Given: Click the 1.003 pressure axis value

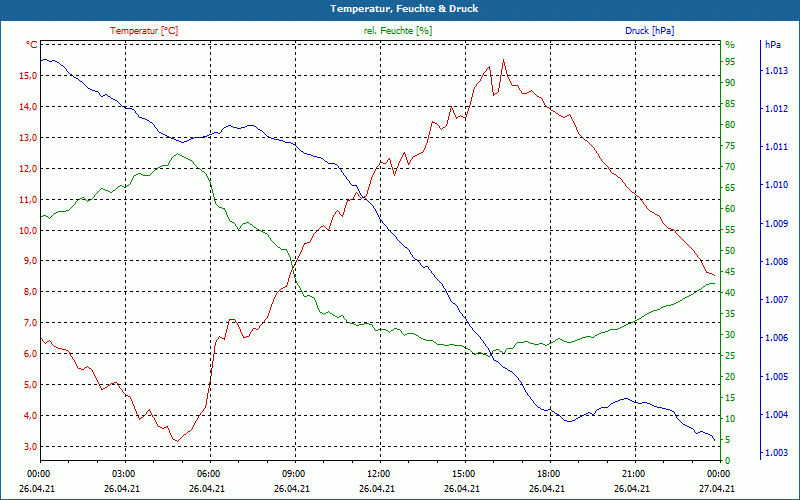Looking at the screenshot, I should [x=777, y=453].
